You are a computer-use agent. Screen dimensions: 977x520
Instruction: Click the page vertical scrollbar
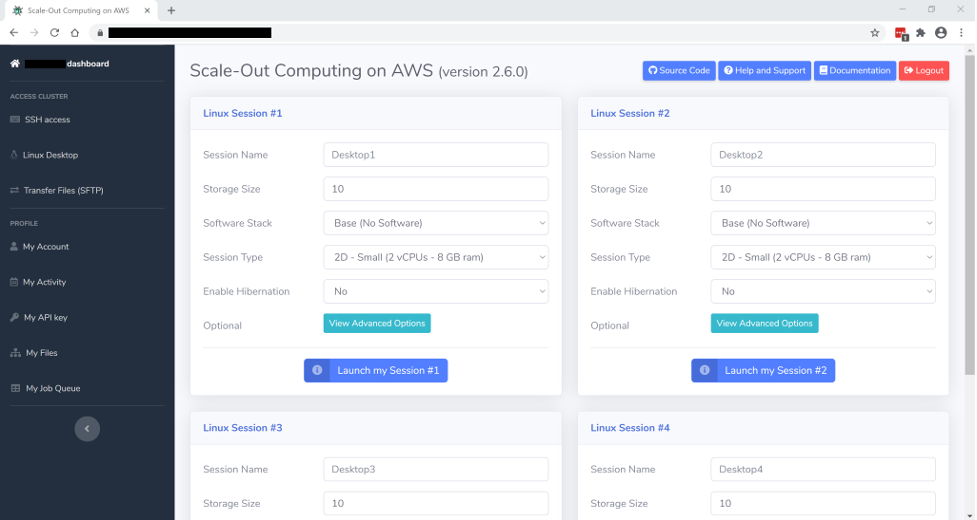point(970,215)
